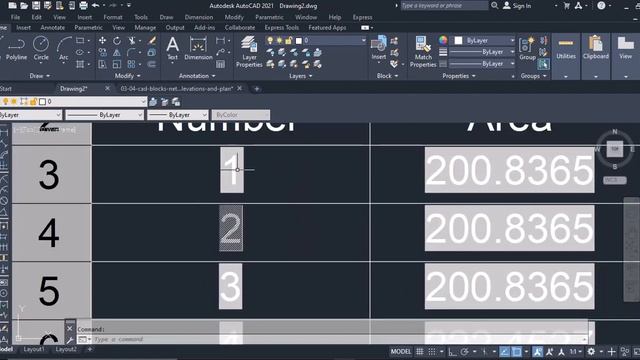Image resolution: width=640 pixels, height=360 pixels.
Task: Click the Erase tool icon
Action: pyautogui.click(x=152, y=40)
